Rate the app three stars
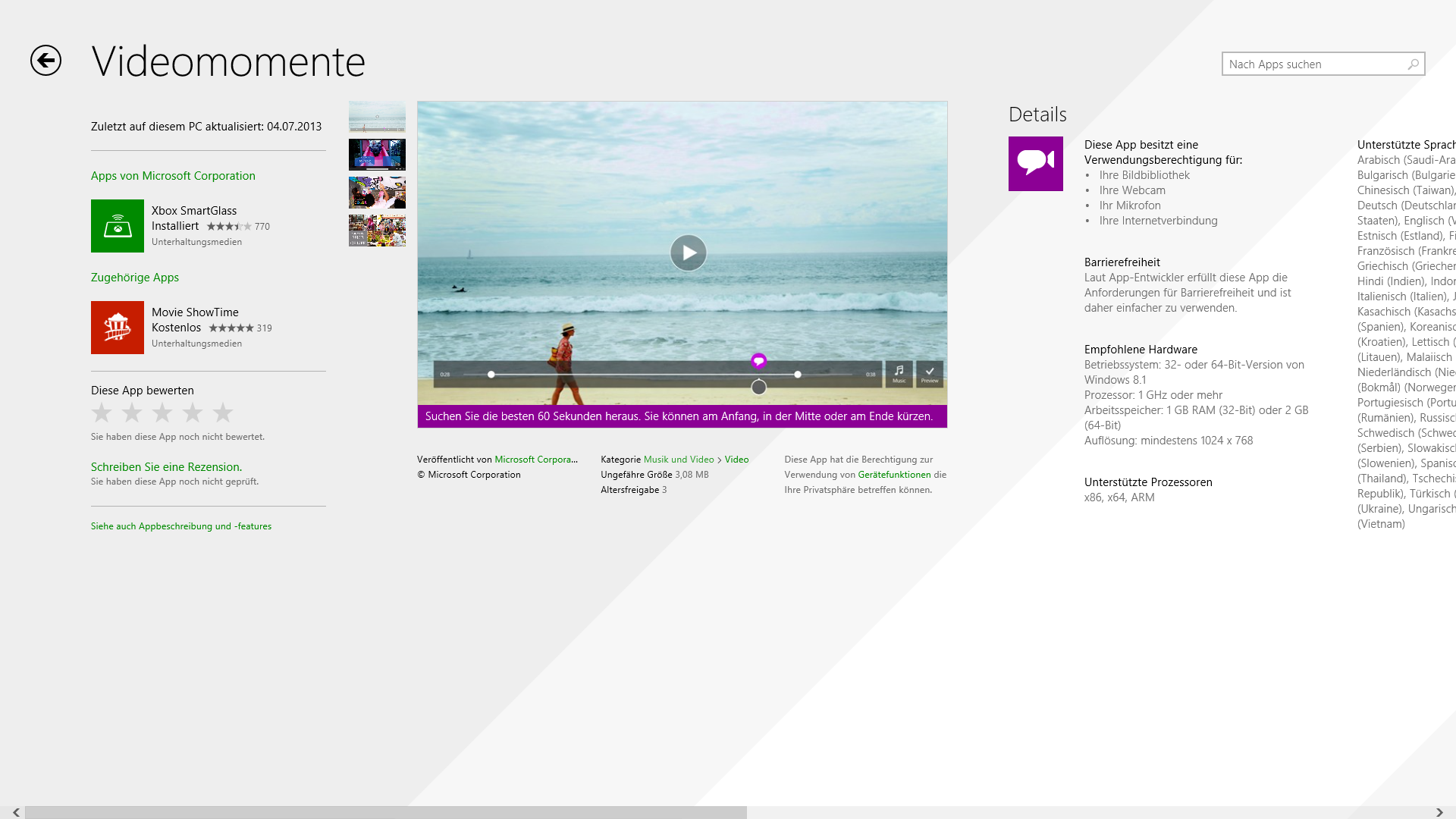 pos(162,413)
